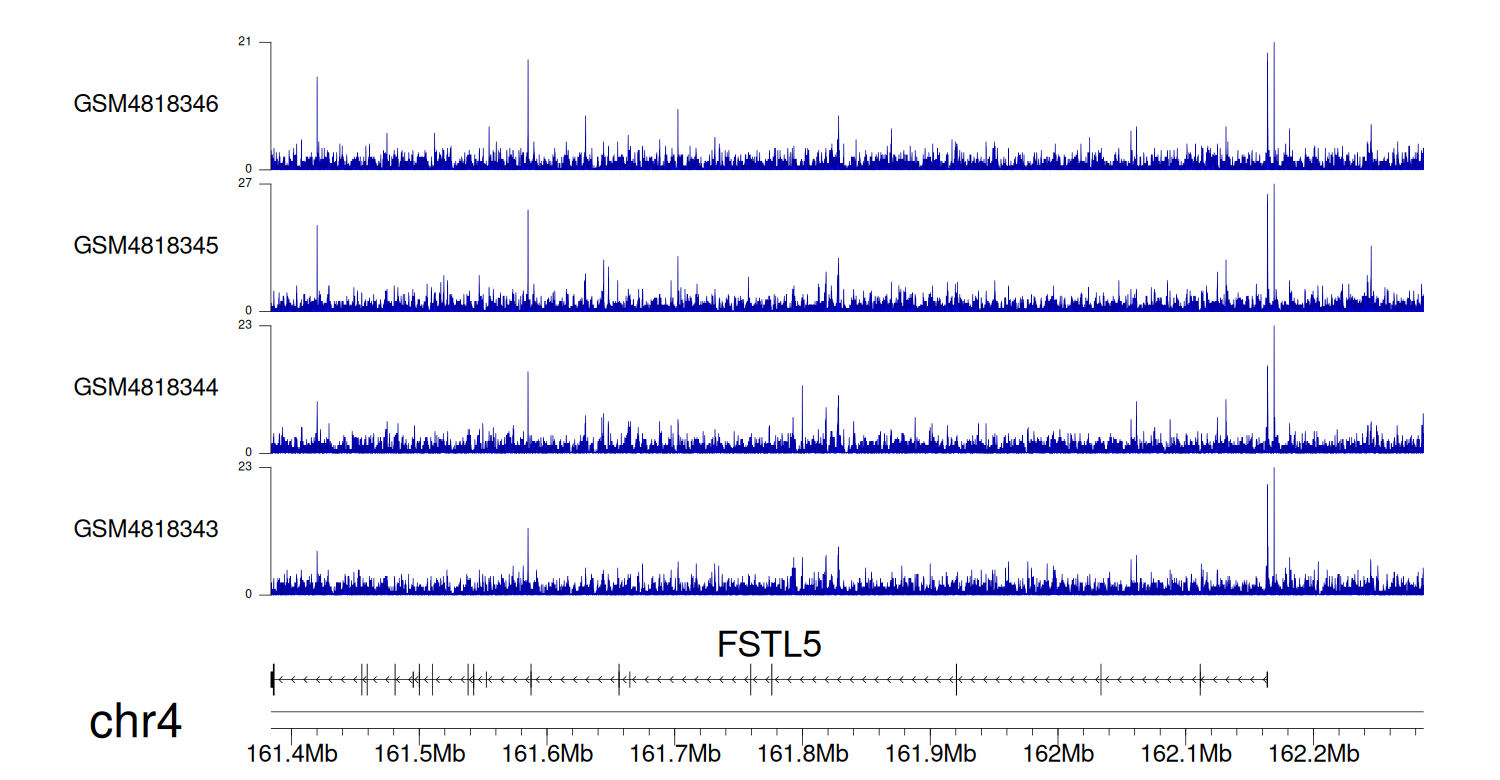The height and width of the screenshot is (780, 1500).
Task: Select the GSM4818343 track name
Action: point(146,528)
